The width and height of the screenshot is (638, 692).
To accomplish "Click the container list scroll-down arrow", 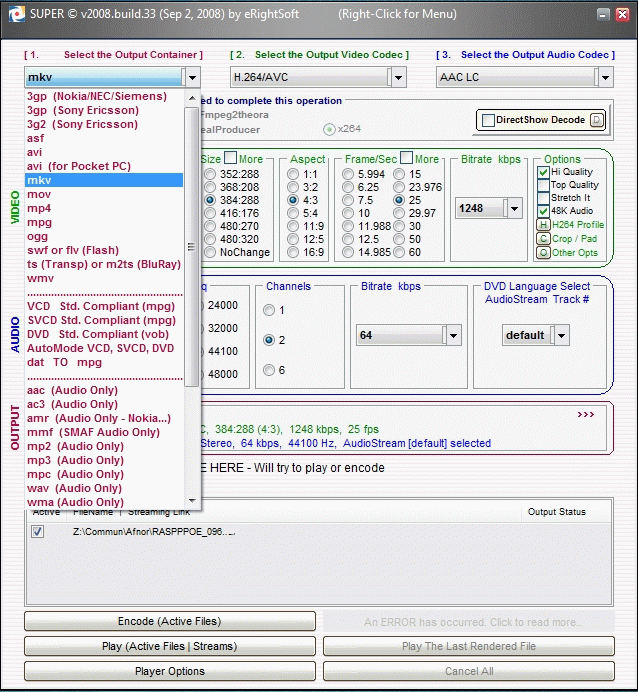I will click(192, 500).
